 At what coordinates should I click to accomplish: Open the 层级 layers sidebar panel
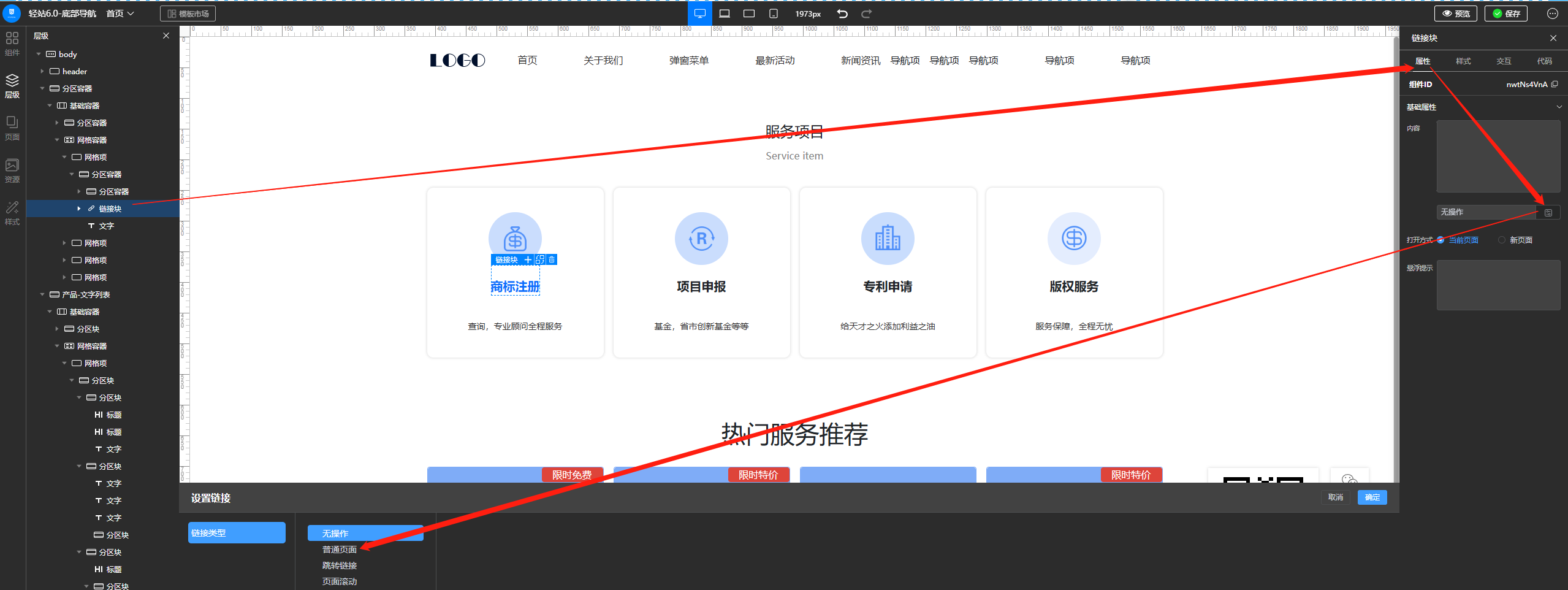12,86
